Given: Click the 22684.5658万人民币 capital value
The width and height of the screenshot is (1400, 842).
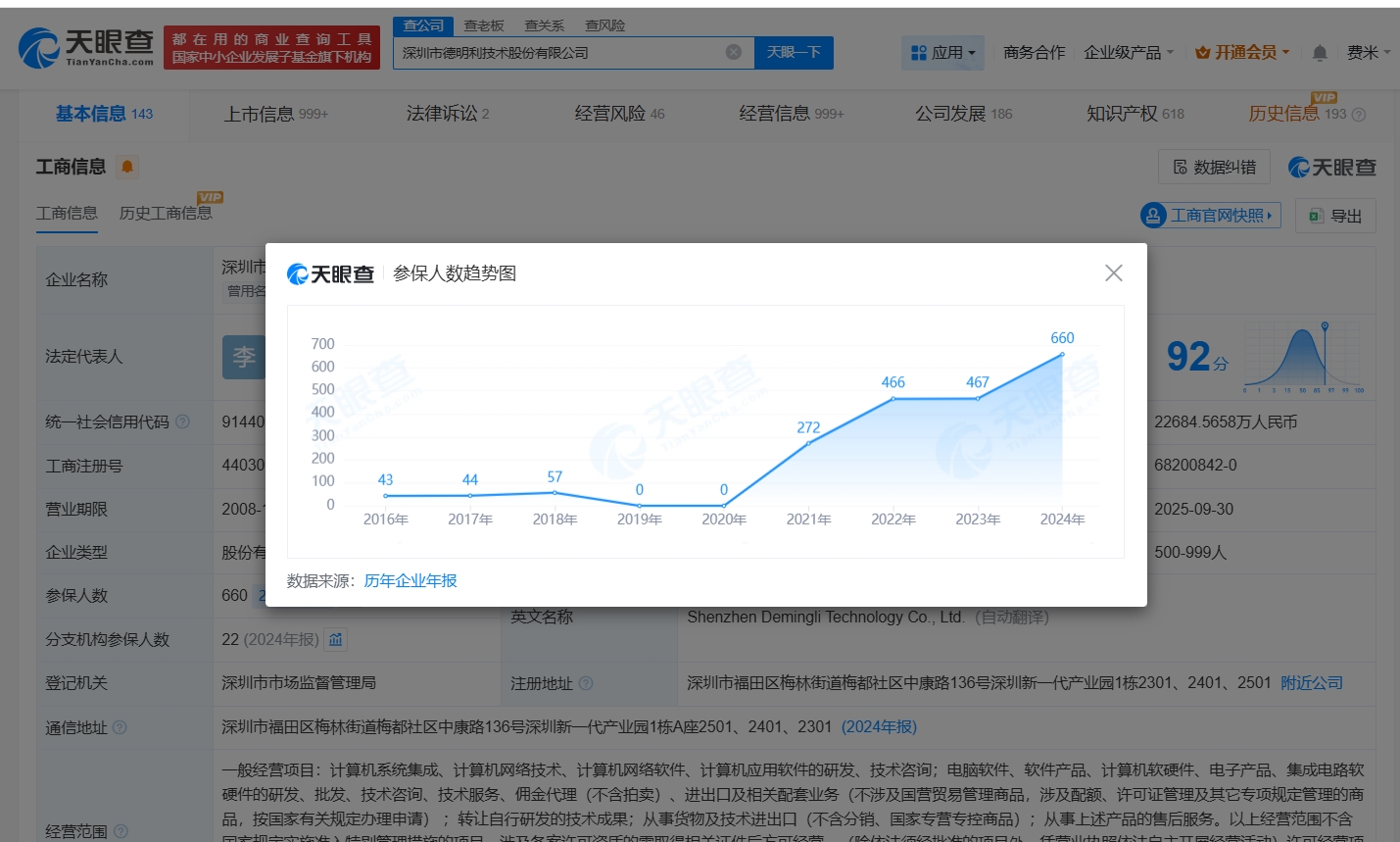Looking at the screenshot, I should (x=1226, y=422).
